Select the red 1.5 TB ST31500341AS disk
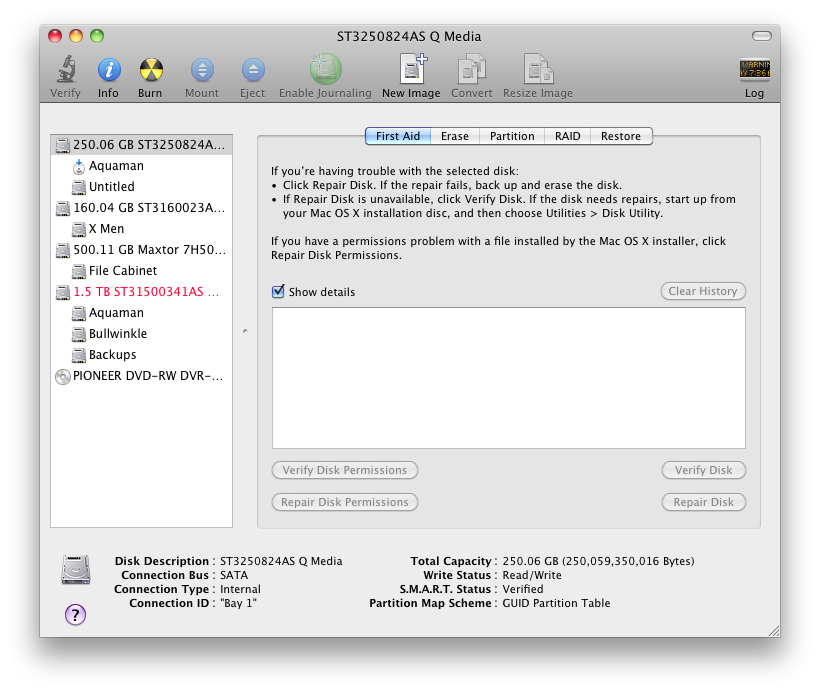 click(142, 291)
